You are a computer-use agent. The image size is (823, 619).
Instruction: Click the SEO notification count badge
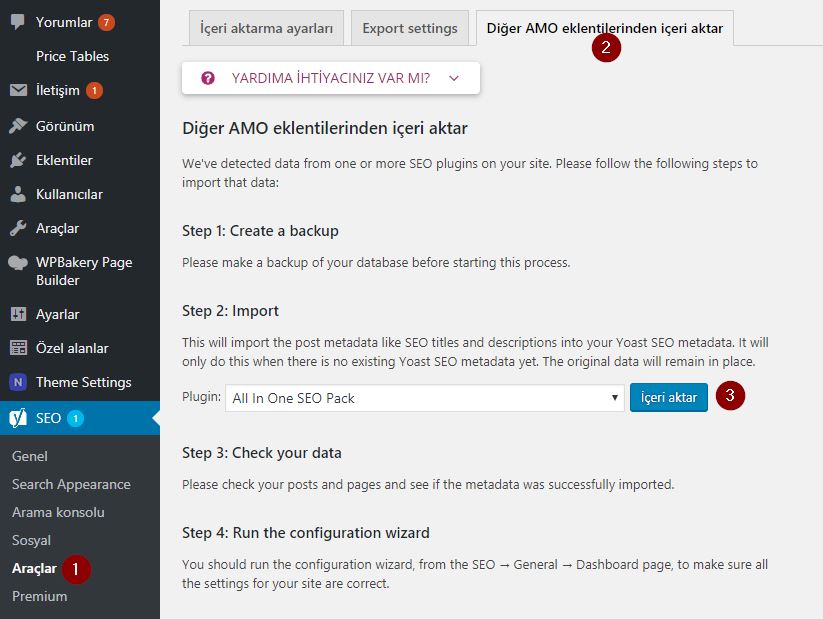pos(76,418)
